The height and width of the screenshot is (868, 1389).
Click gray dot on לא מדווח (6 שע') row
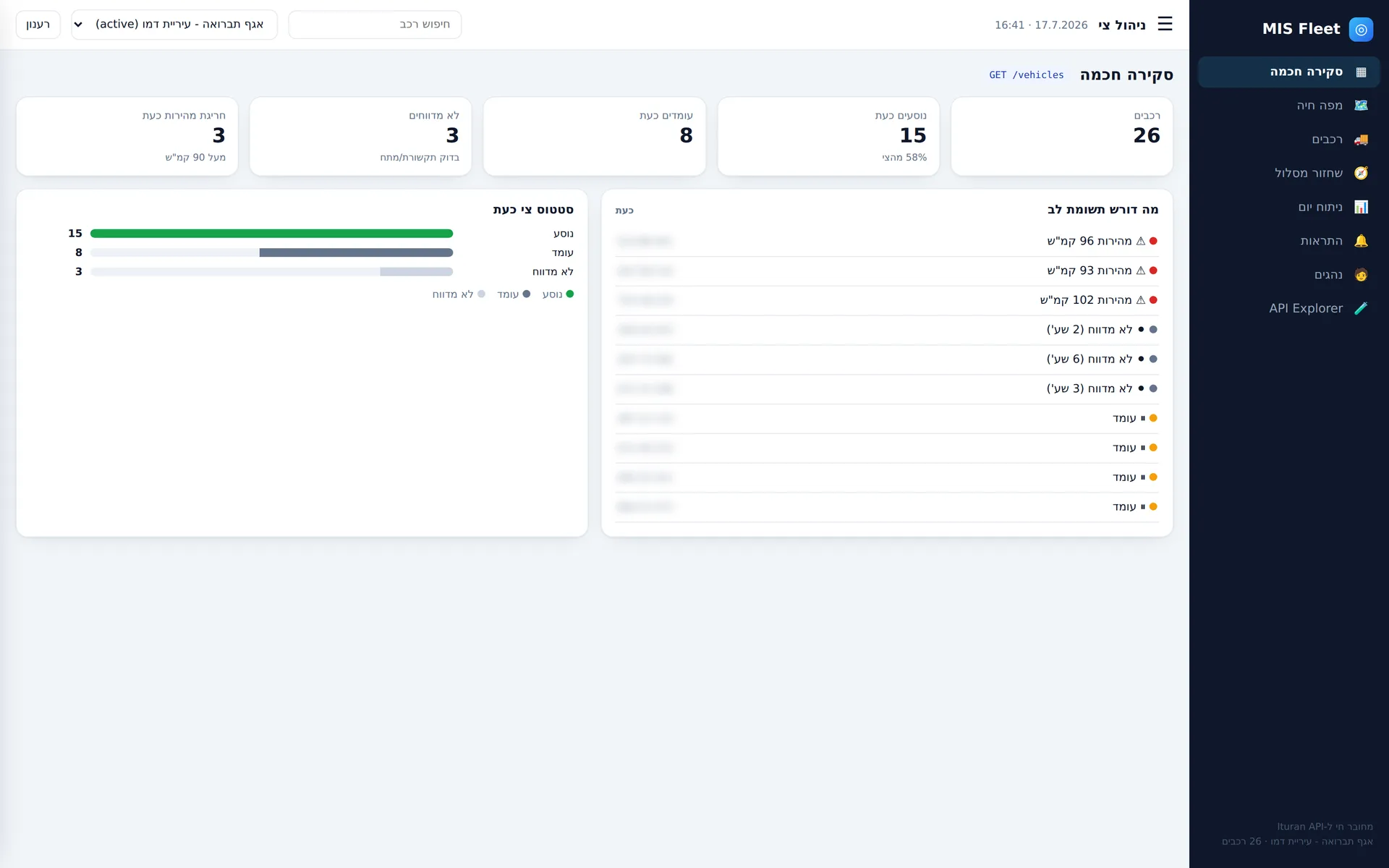pos(1153,359)
